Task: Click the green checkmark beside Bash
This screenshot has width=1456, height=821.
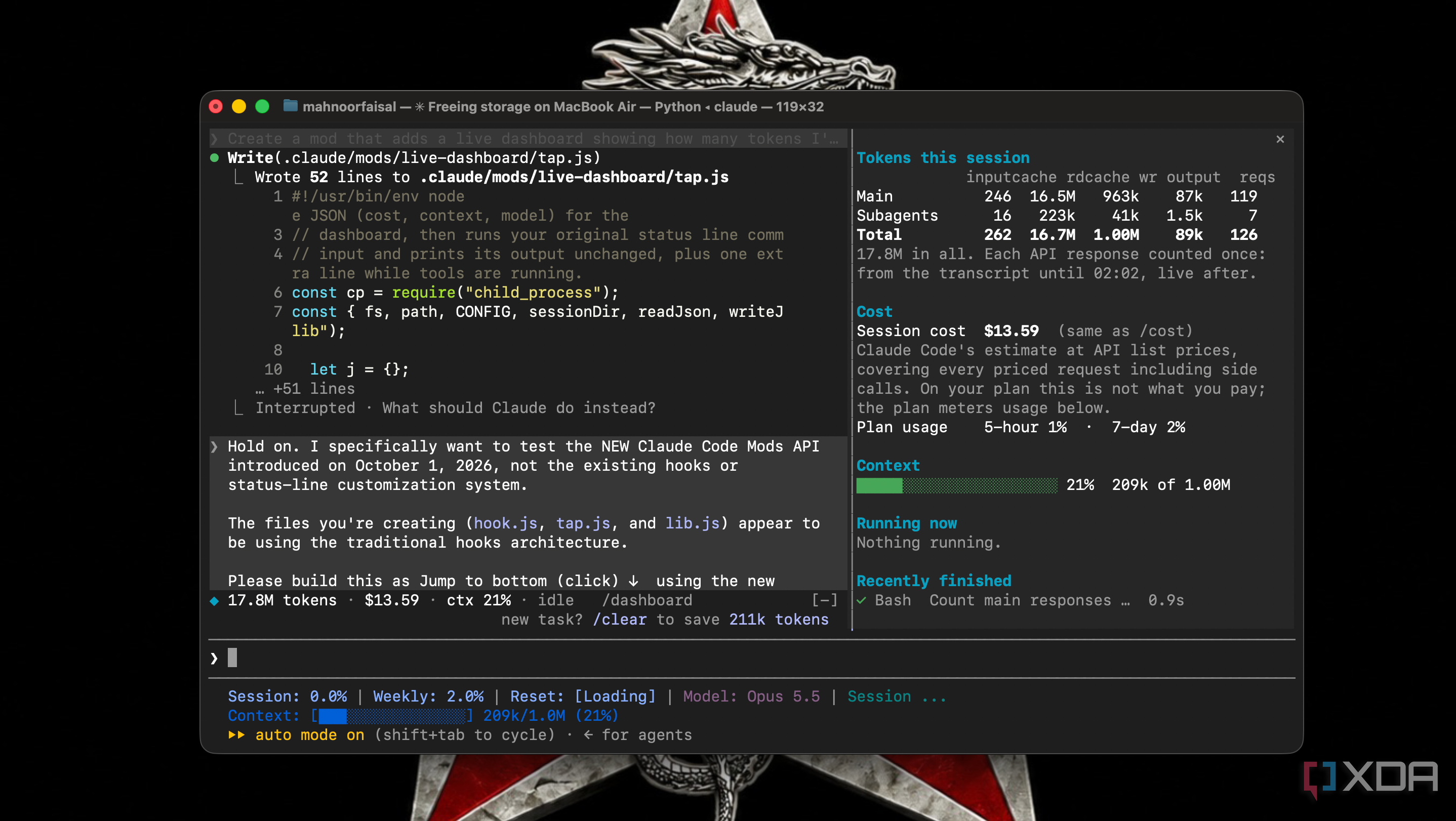Action: click(x=861, y=600)
